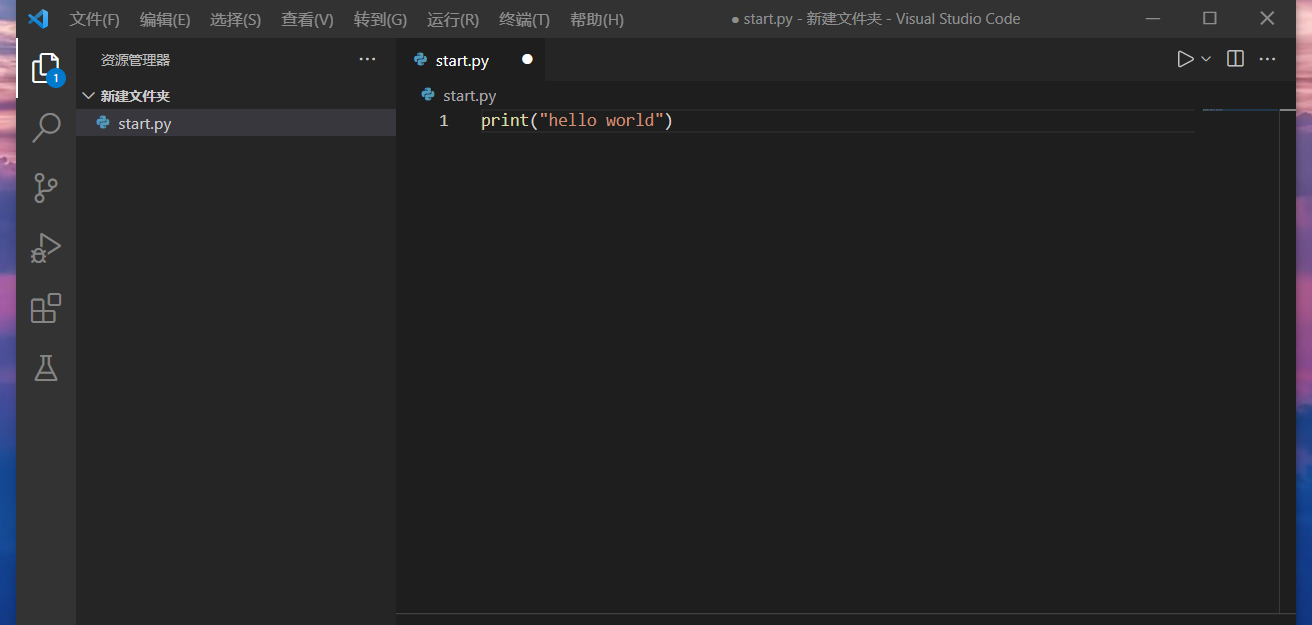
Task: Select the start.py editor tab
Action: click(x=462, y=60)
